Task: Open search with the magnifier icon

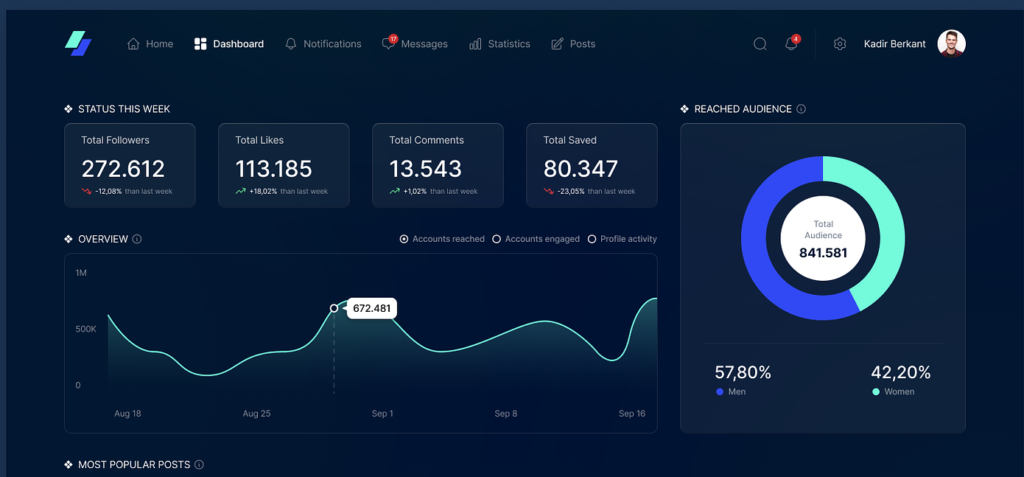Action: coord(760,44)
